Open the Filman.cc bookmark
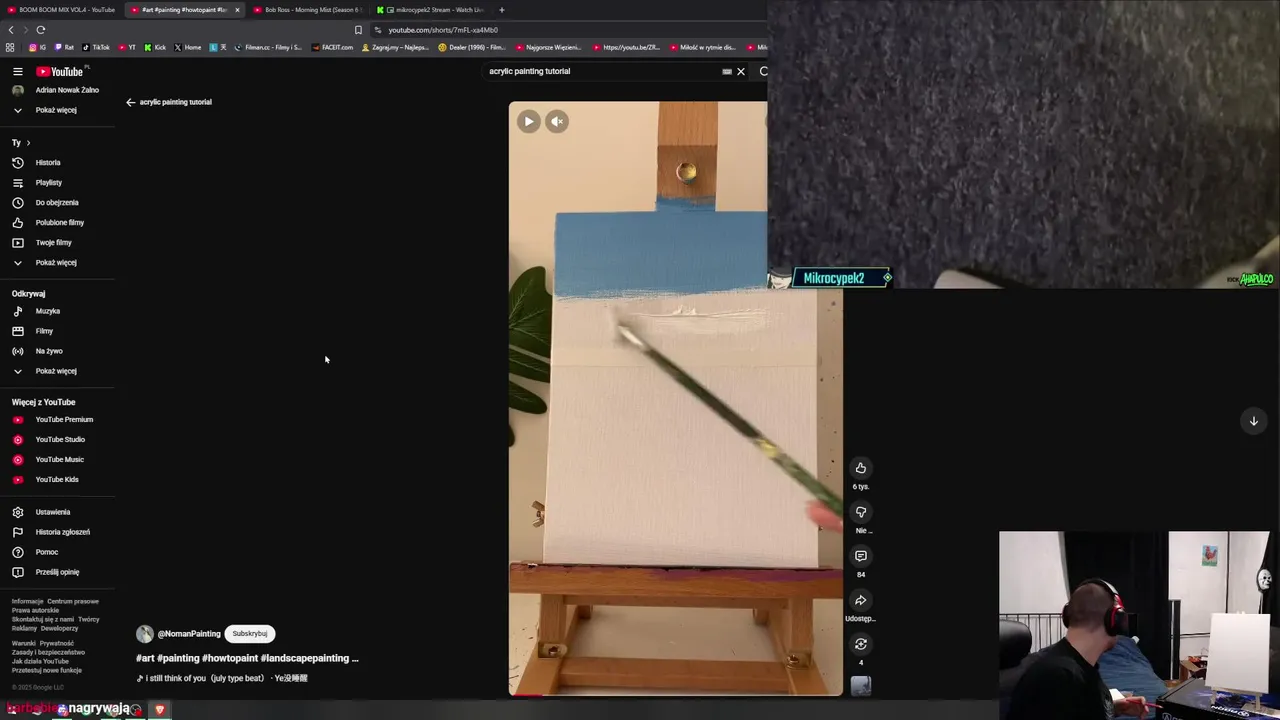Viewport: 1280px width, 720px height. [x=267, y=47]
